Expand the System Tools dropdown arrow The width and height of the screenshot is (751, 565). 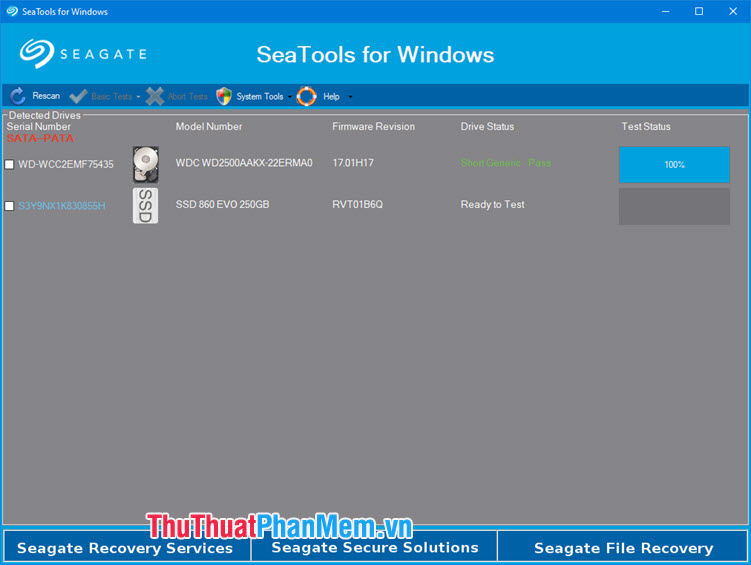pos(289,97)
